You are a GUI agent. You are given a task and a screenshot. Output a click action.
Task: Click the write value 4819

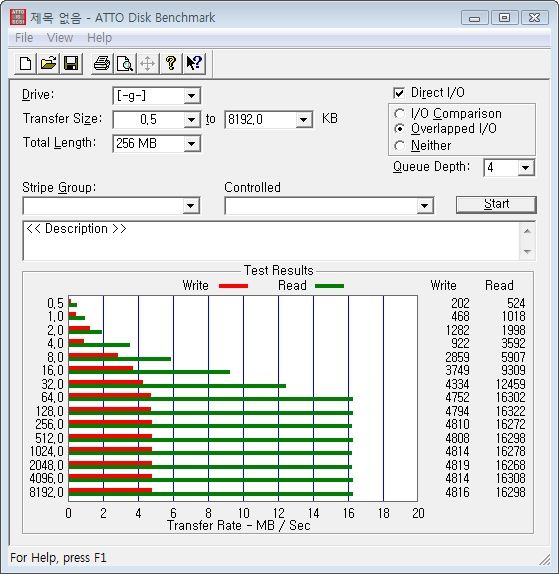click(x=457, y=465)
